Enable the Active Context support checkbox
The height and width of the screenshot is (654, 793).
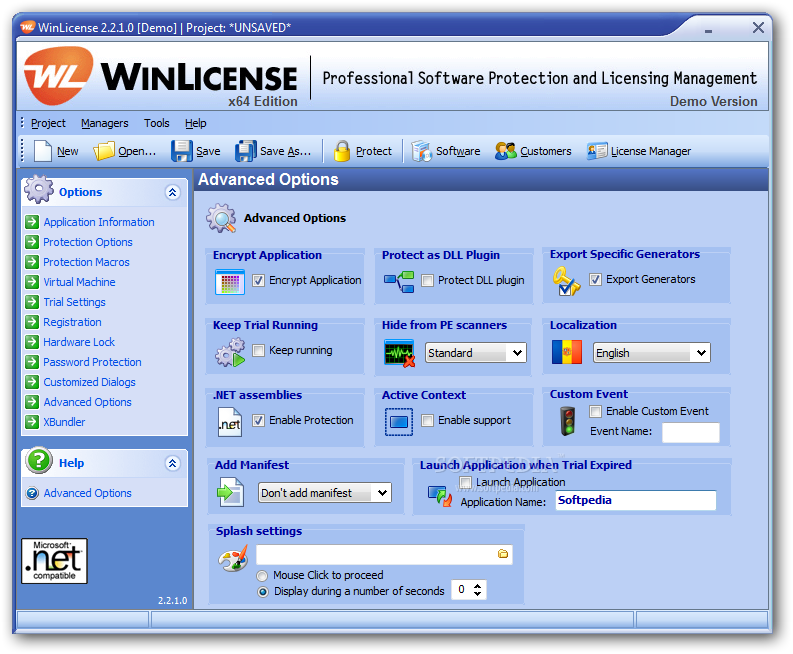[427, 420]
